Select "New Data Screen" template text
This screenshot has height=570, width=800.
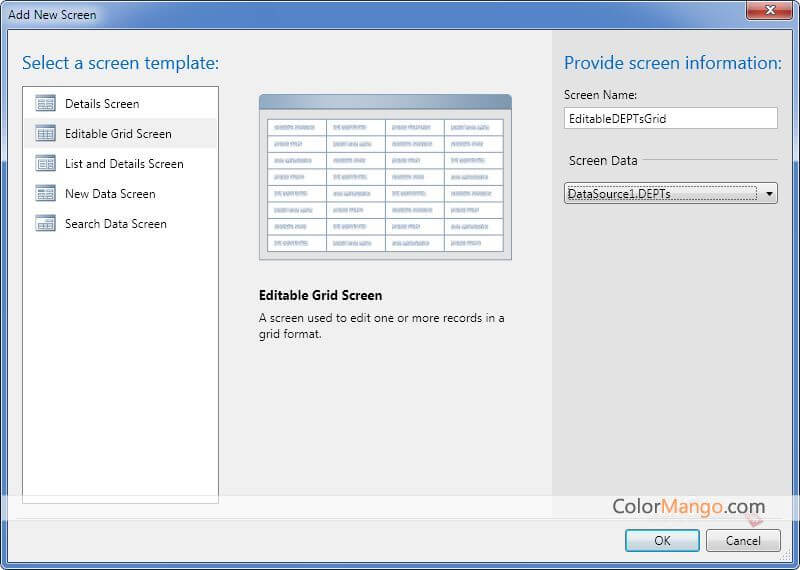point(110,194)
